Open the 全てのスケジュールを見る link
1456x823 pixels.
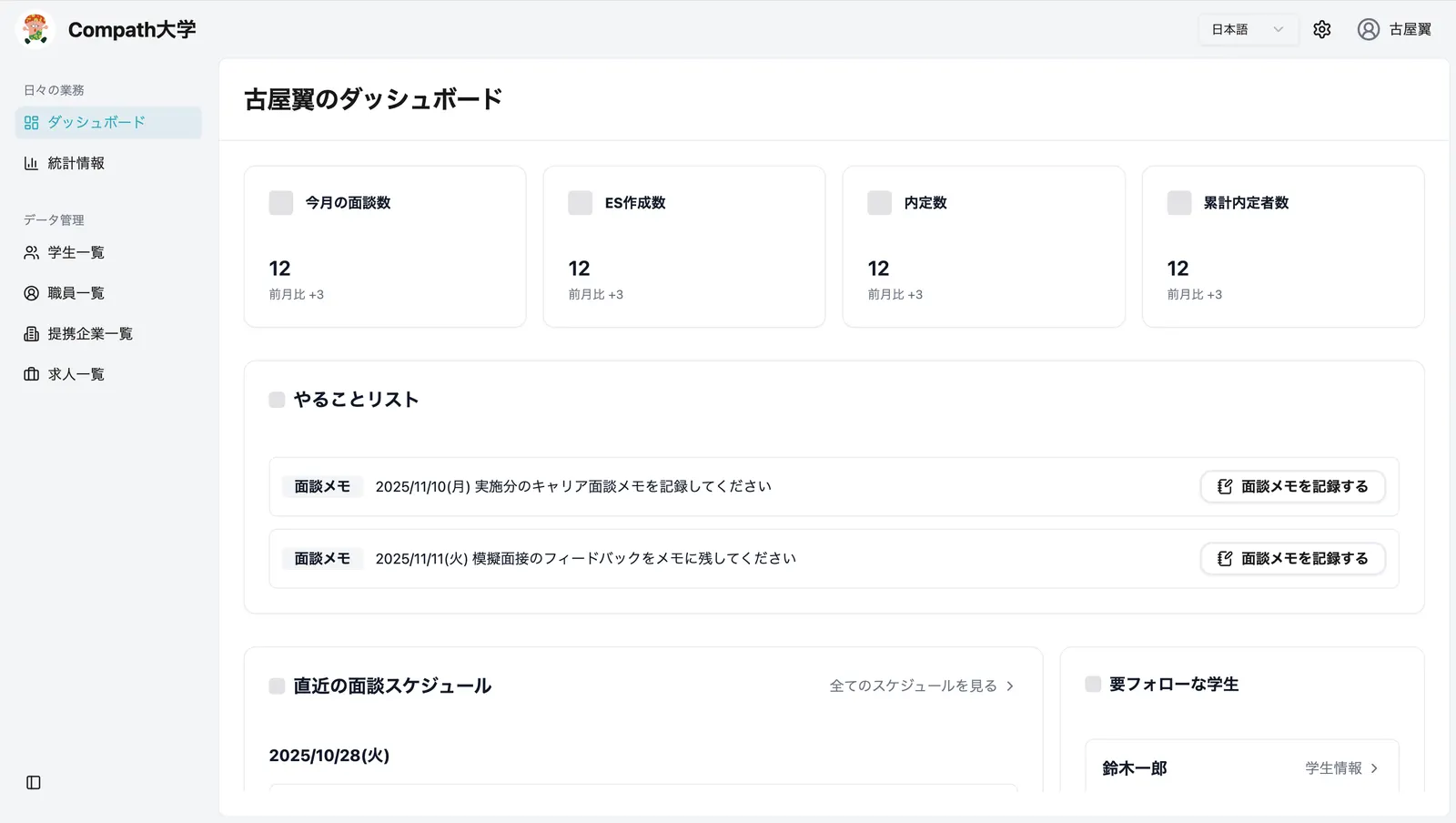922,686
